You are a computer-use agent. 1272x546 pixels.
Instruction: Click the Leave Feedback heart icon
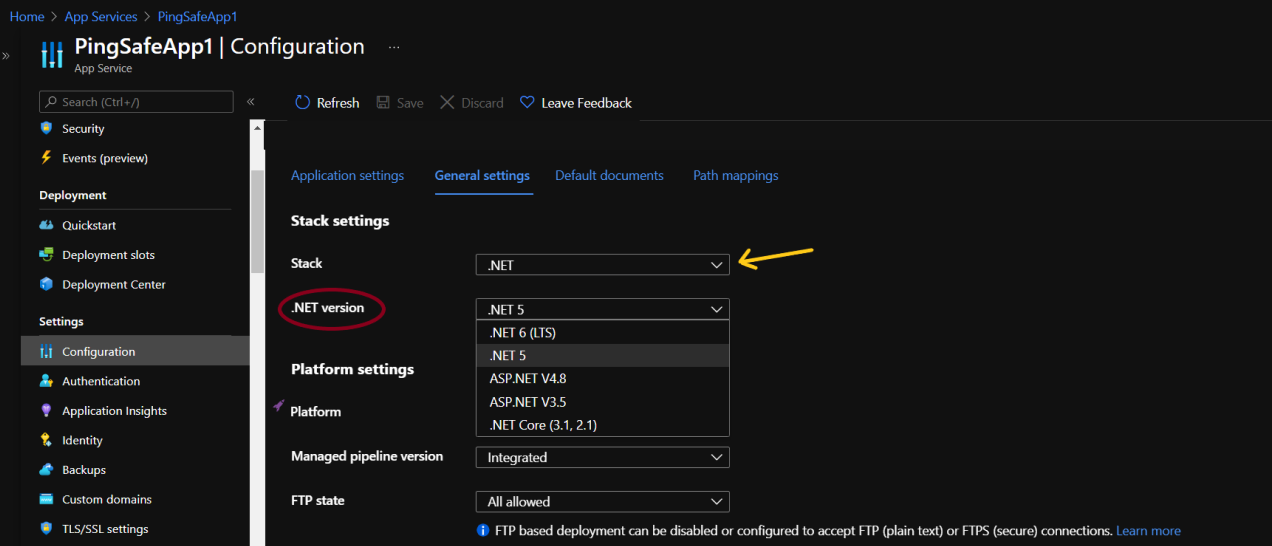(527, 103)
